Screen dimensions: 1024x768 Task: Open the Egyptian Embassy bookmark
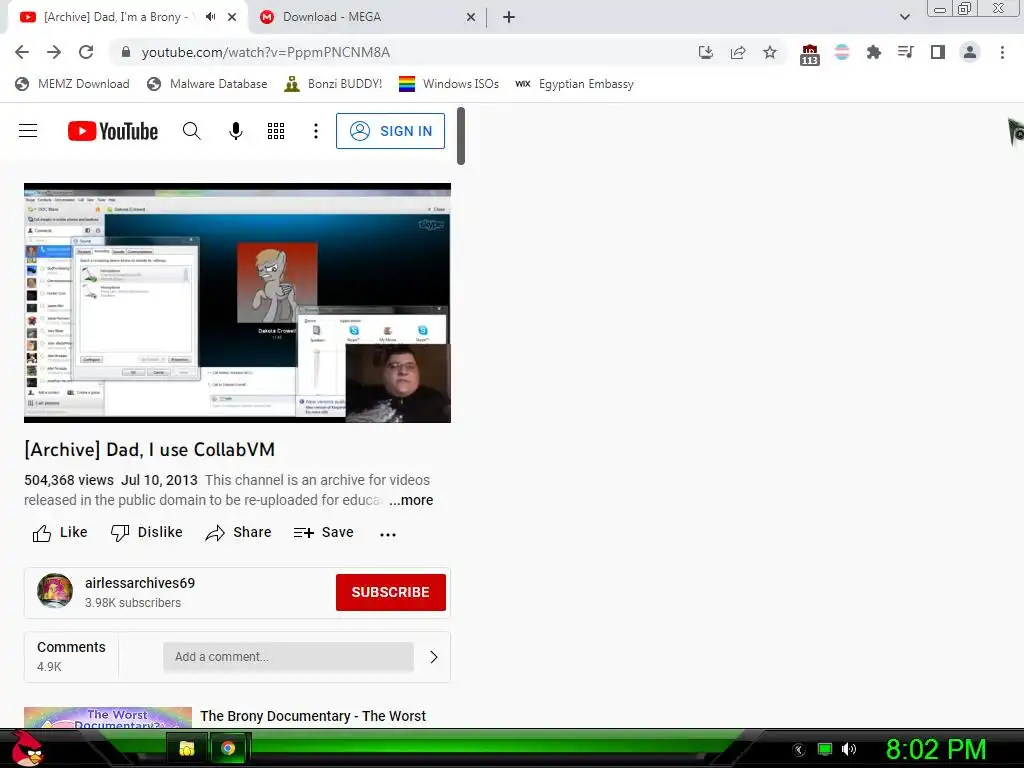(x=575, y=84)
